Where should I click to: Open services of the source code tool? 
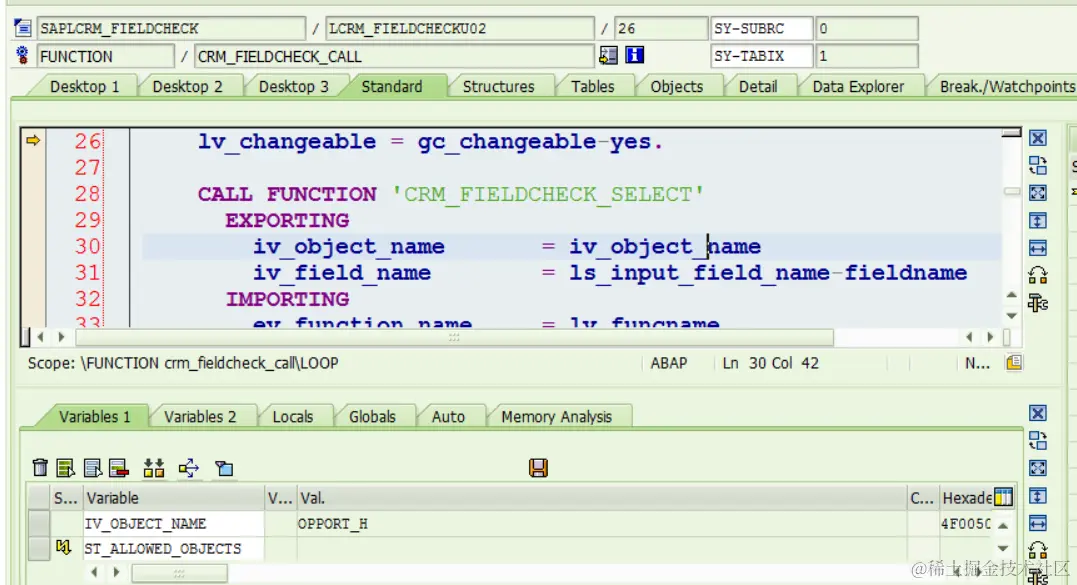point(1038,303)
